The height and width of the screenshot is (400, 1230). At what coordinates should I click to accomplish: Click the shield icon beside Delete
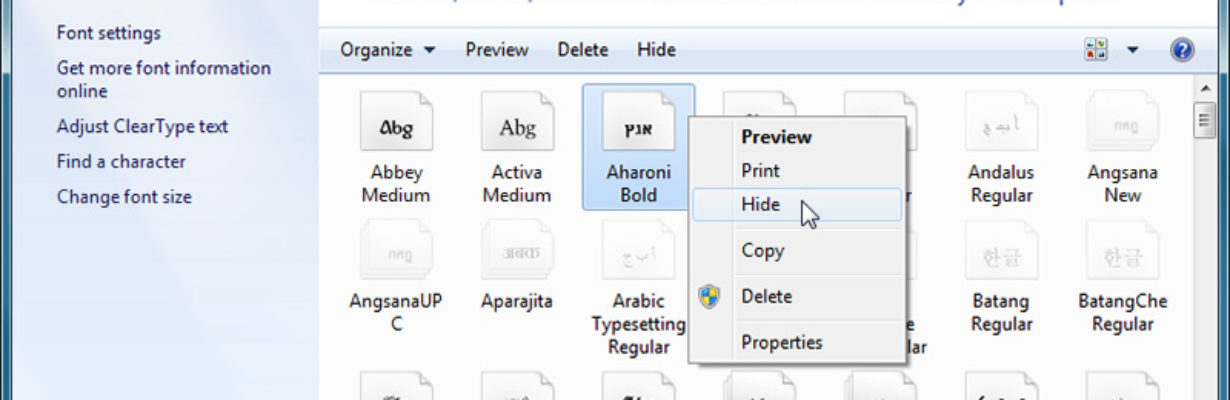point(709,296)
